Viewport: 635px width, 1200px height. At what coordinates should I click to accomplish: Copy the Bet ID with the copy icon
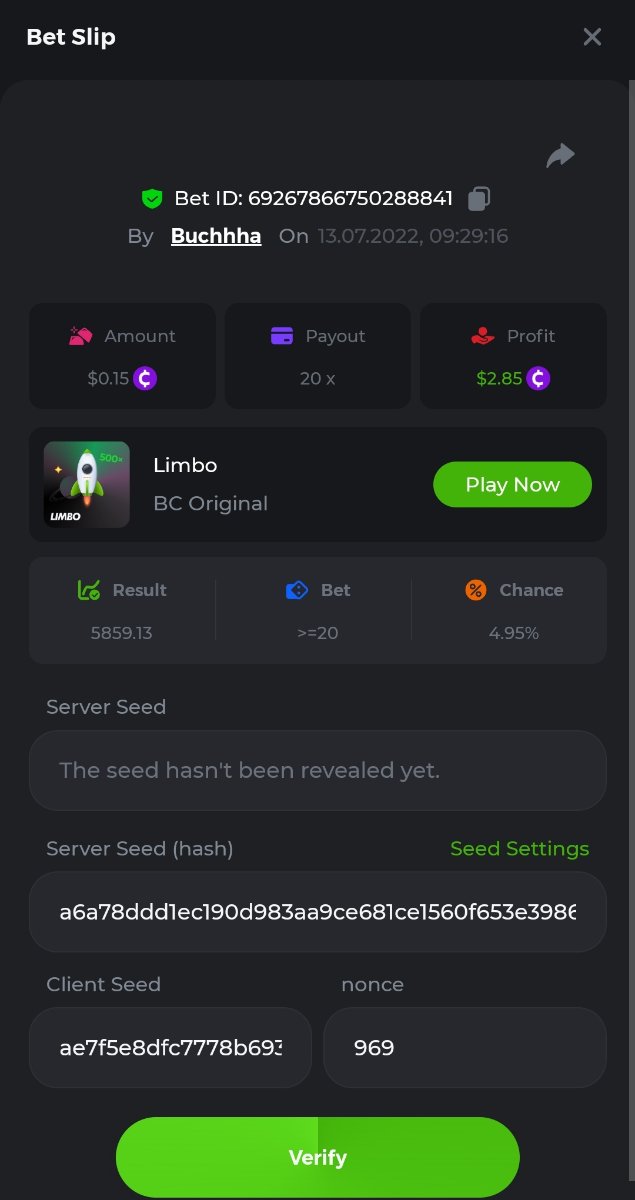tap(479, 198)
